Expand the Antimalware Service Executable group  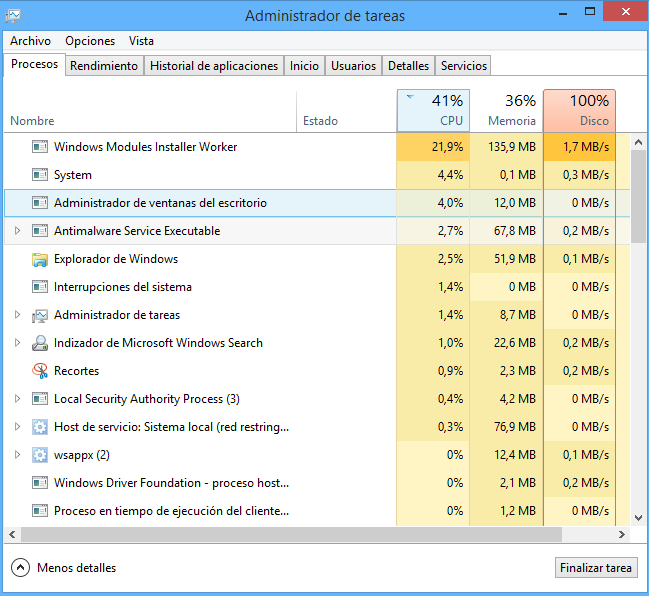tap(17, 231)
